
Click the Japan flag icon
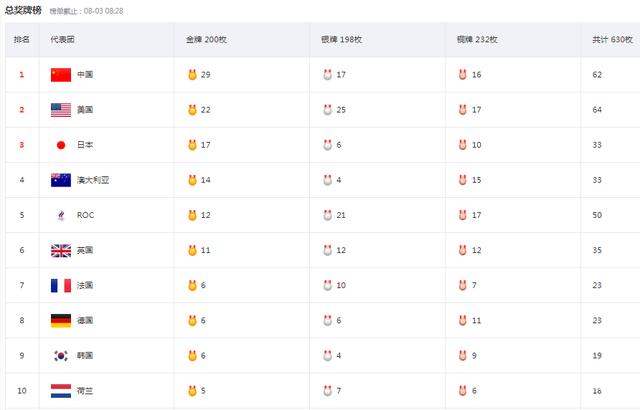pos(61,145)
